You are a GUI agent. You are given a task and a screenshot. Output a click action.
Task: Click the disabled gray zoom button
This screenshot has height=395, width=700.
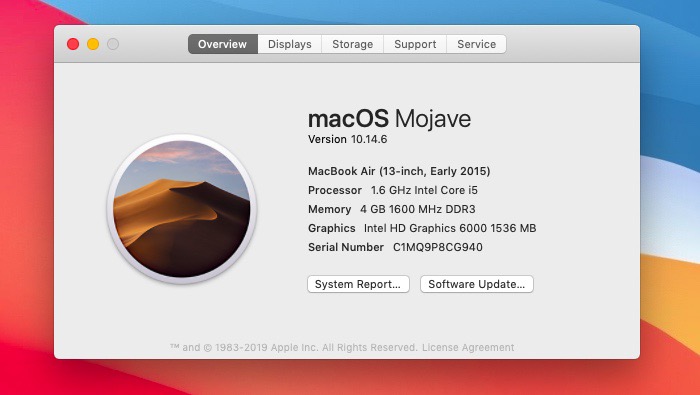pyautogui.click(x=113, y=44)
